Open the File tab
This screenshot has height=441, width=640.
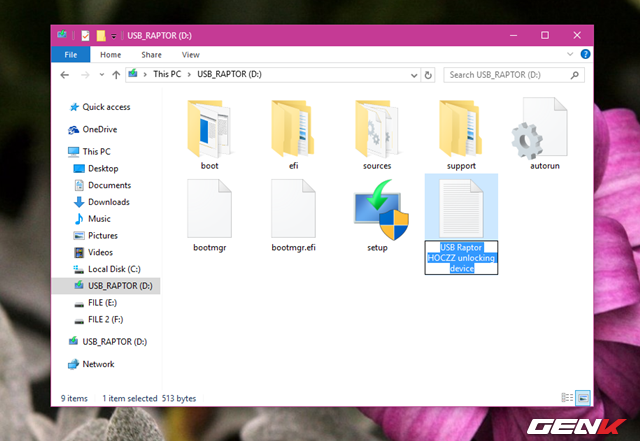[x=71, y=54]
